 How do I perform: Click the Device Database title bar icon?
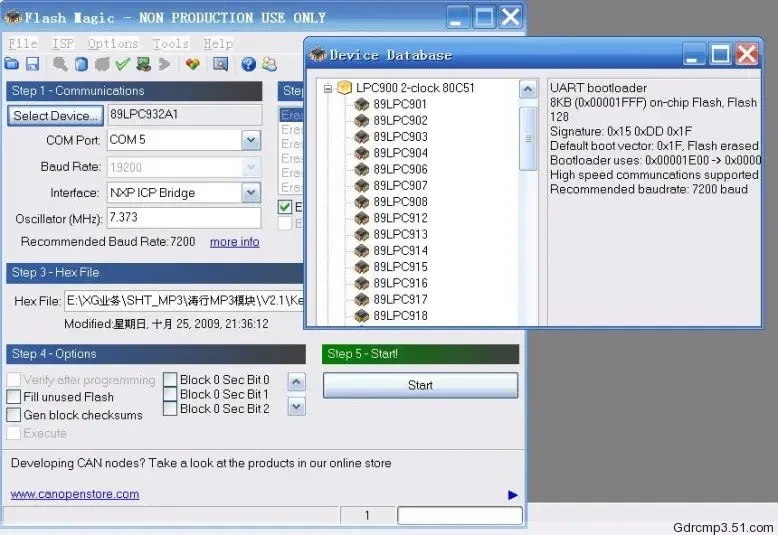[x=318, y=55]
